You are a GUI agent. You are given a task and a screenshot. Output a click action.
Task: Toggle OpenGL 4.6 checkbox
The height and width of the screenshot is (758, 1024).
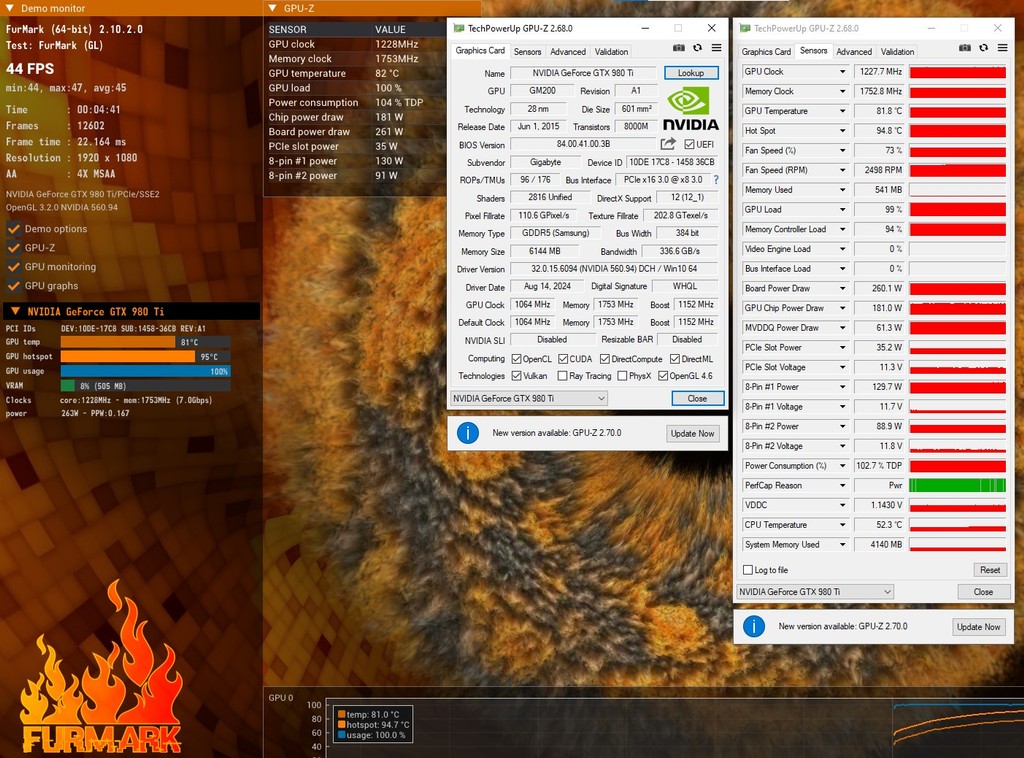663,376
